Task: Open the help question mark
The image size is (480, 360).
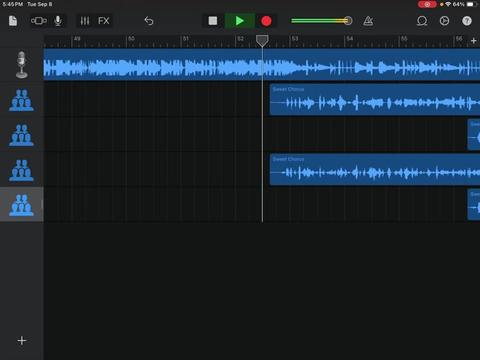Action: 467,21
